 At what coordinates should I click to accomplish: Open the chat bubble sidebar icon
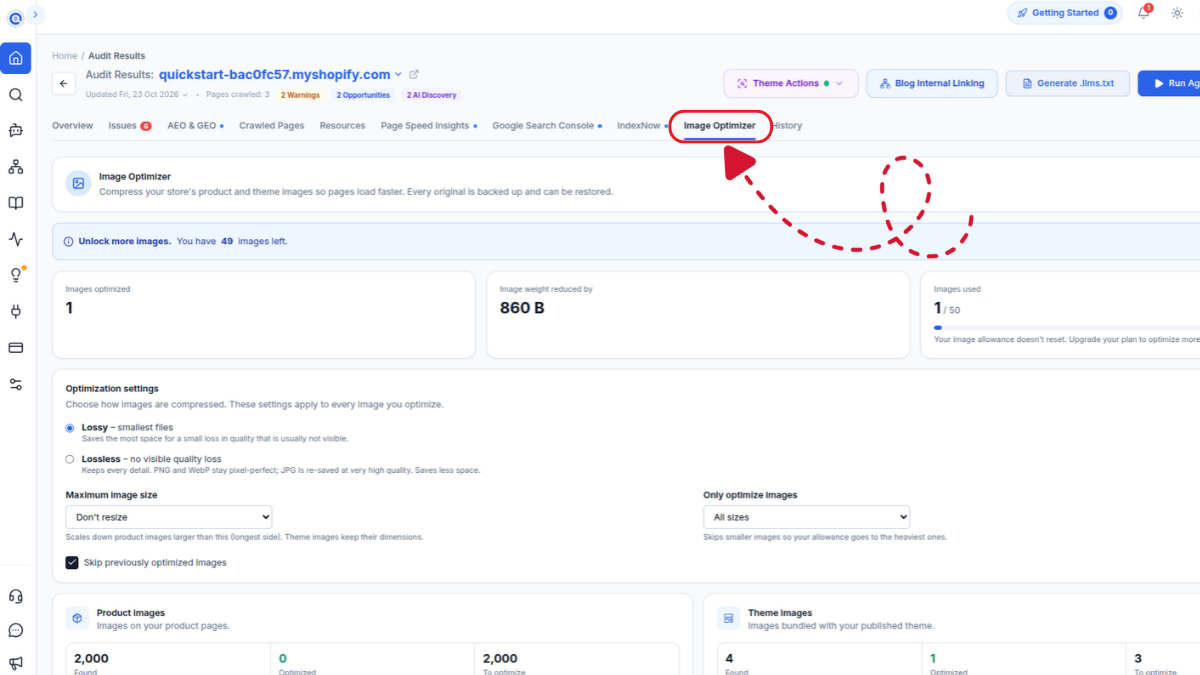pos(16,630)
